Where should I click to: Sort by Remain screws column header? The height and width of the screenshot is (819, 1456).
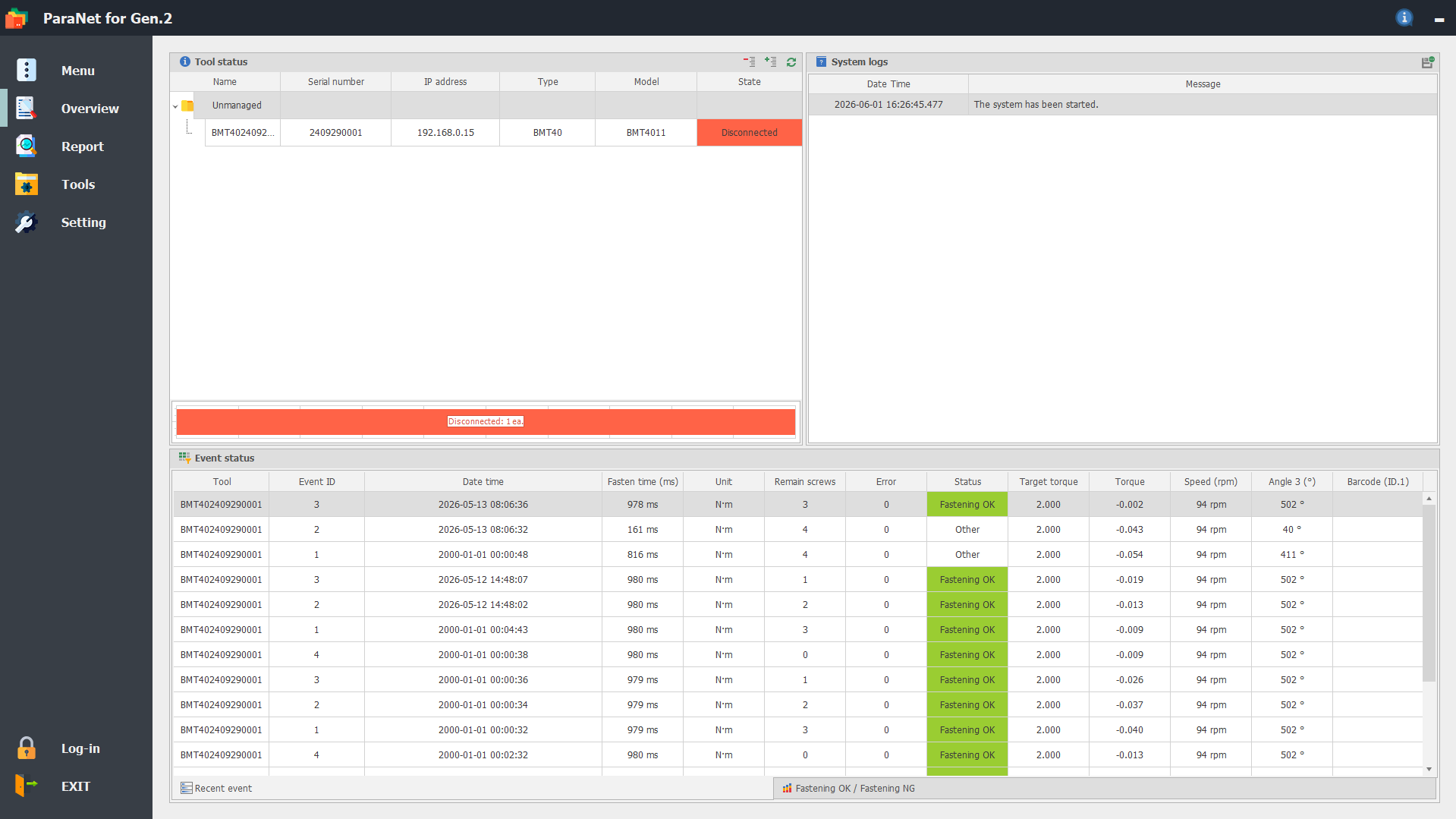(x=805, y=482)
